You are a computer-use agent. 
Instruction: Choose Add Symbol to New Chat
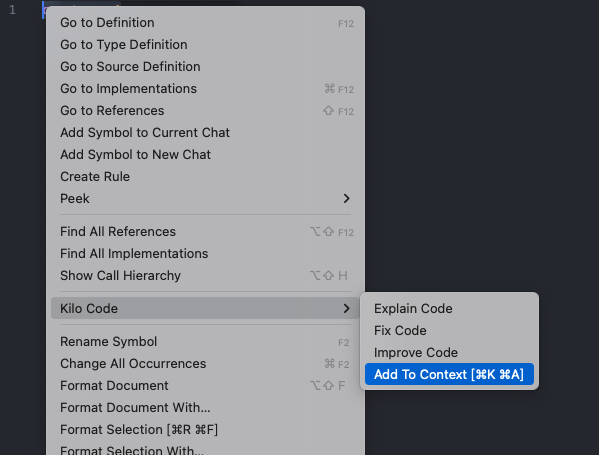coord(205,155)
